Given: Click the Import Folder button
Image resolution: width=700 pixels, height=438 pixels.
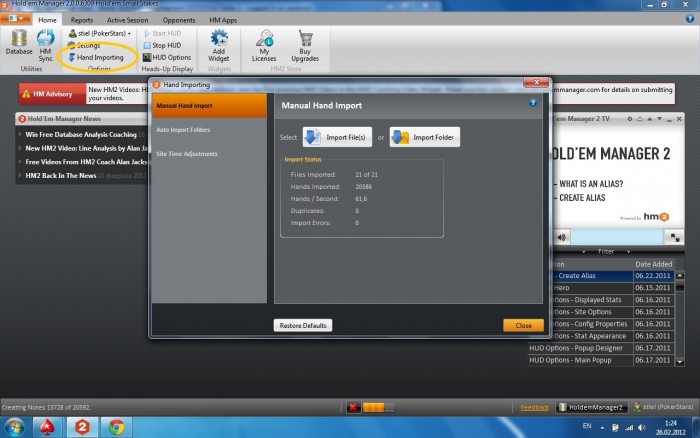Looking at the screenshot, I should (425, 137).
